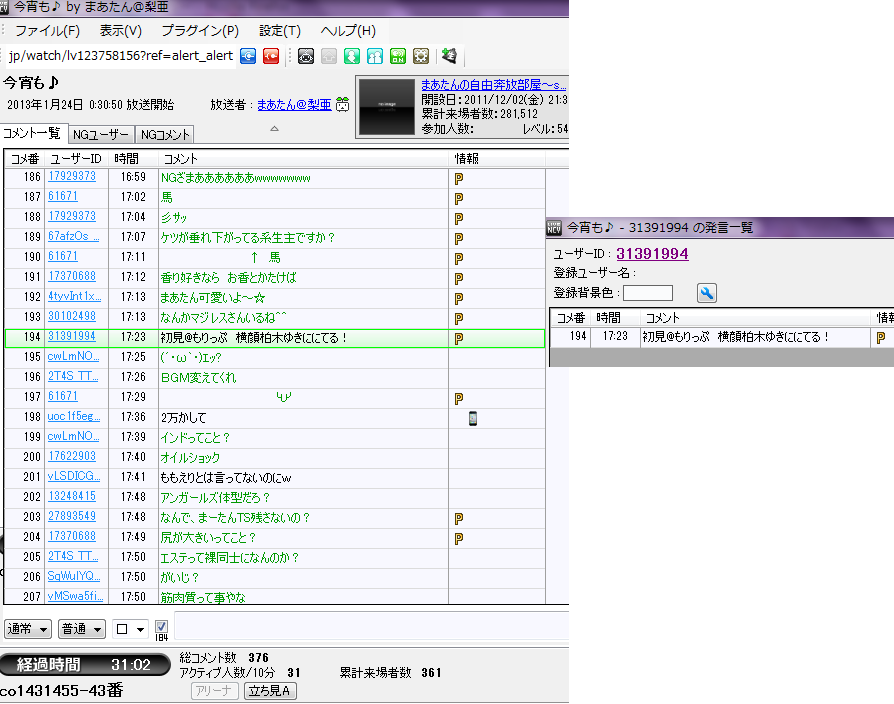
Task: Select comment "2万かして"
Action: point(183,418)
